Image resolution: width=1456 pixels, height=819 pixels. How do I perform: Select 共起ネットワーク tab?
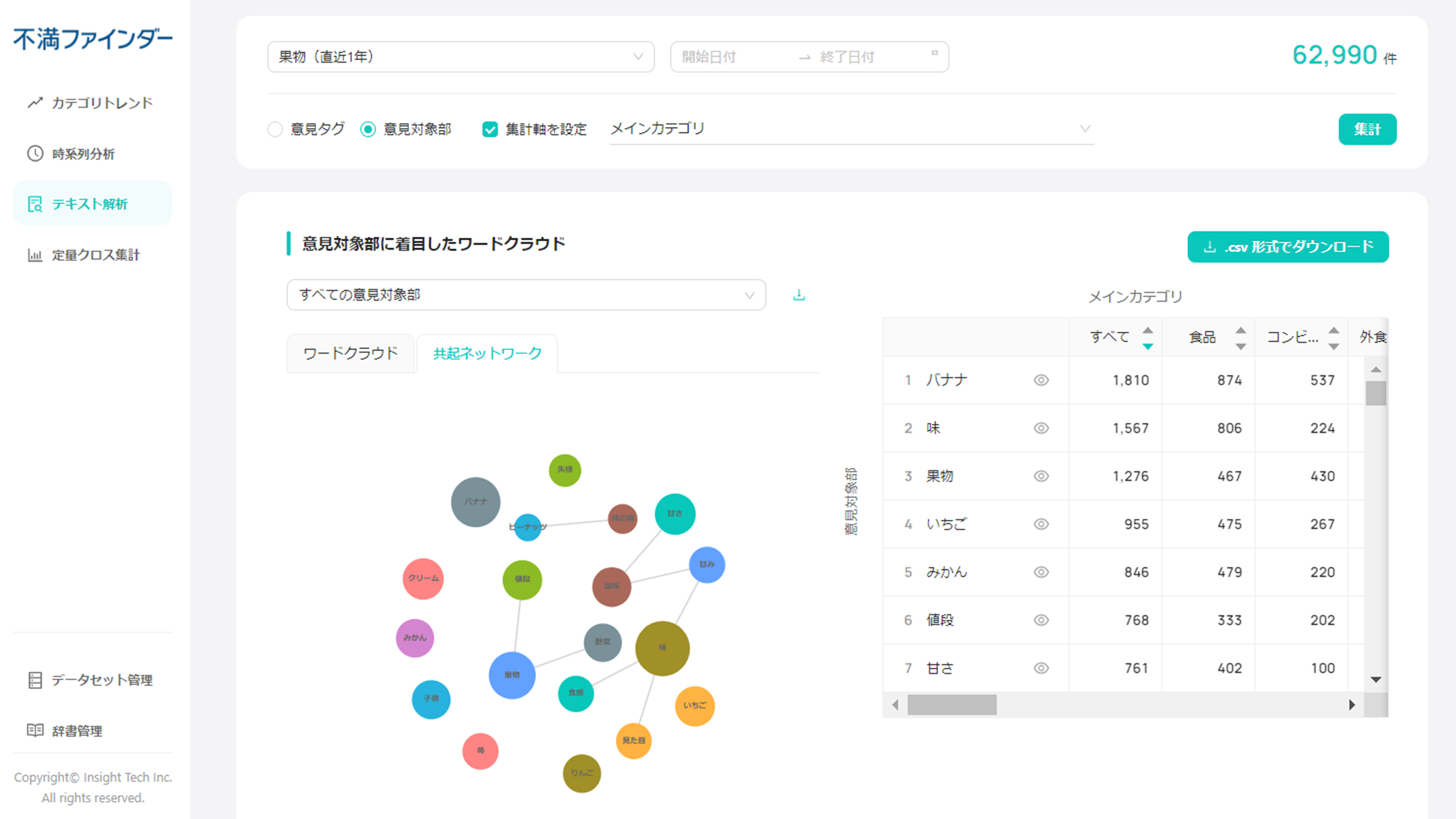pos(487,354)
